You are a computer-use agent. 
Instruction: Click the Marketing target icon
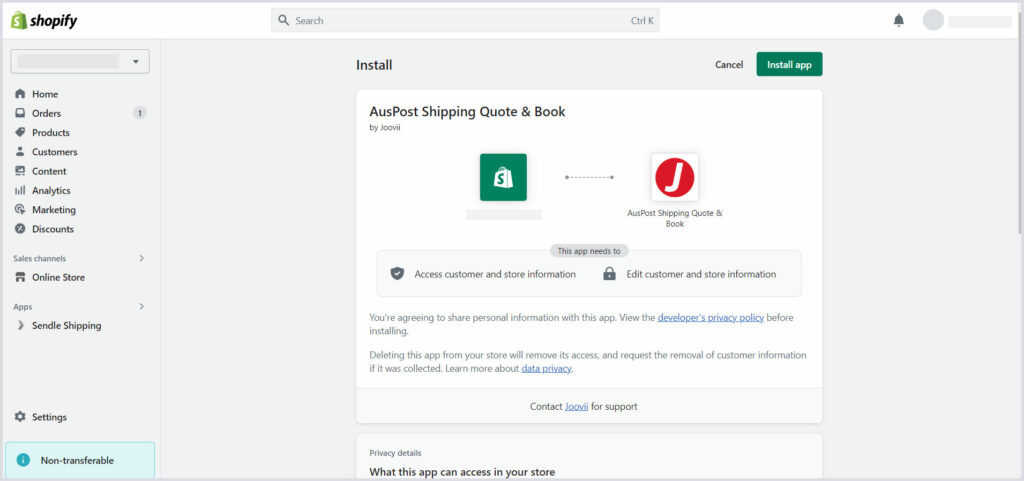point(20,209)
